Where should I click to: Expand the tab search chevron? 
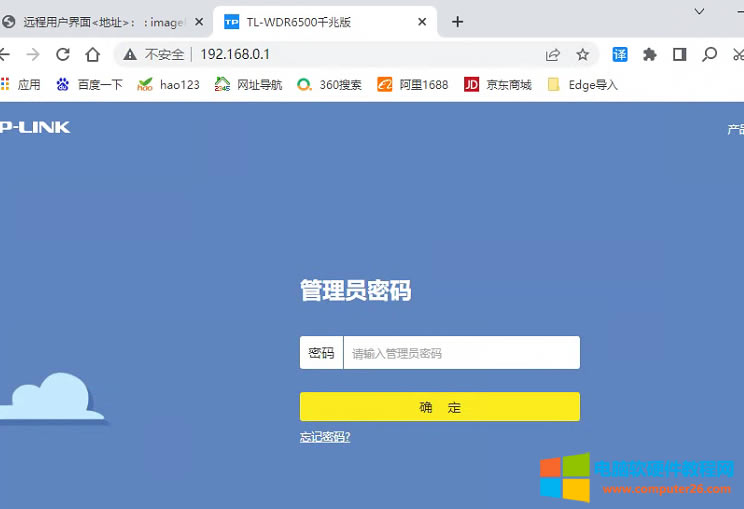pyautogui.click(x=700, y=10)
